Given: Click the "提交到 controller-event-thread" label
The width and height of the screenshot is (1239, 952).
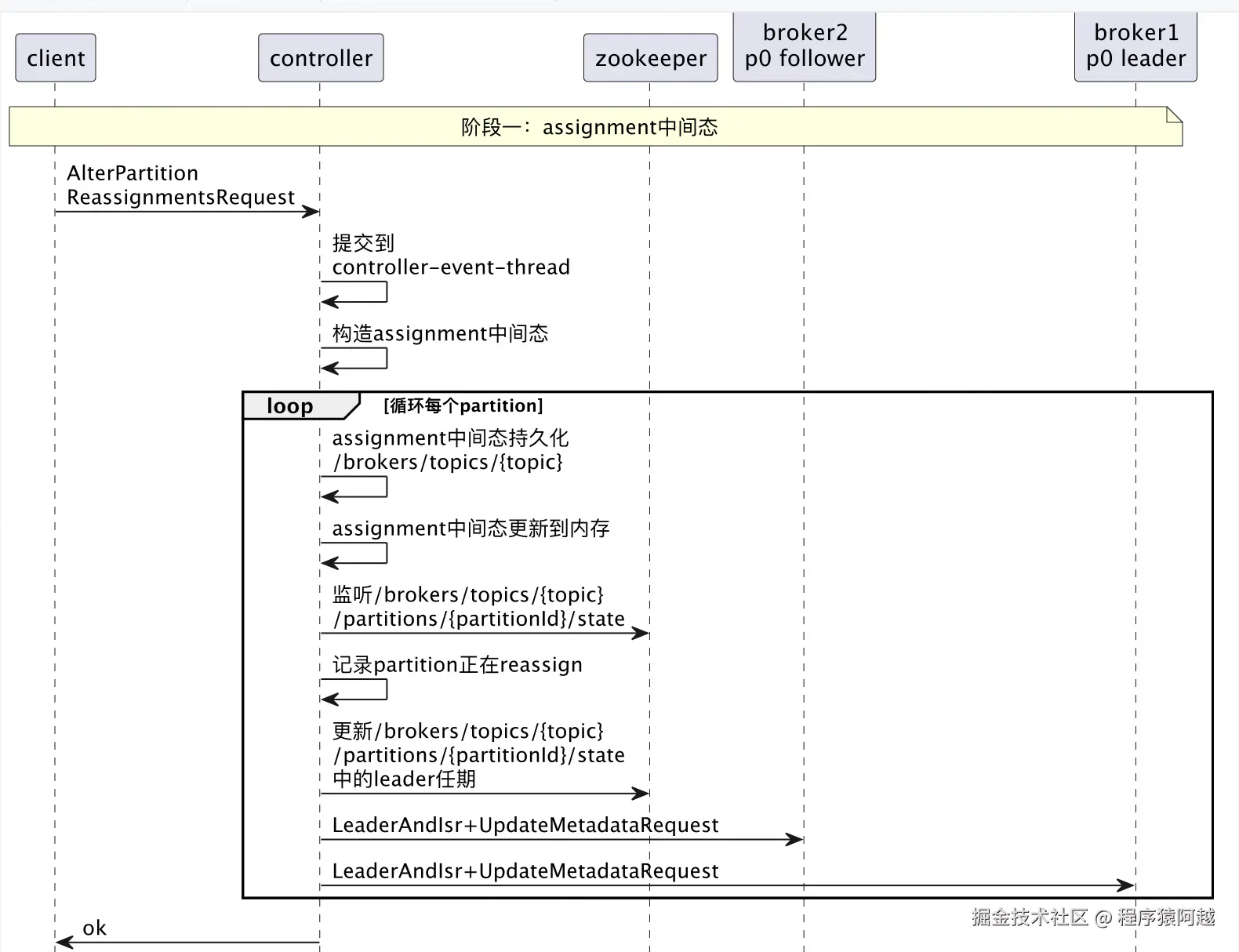Looking at the screenshot, I should point(451,255).
